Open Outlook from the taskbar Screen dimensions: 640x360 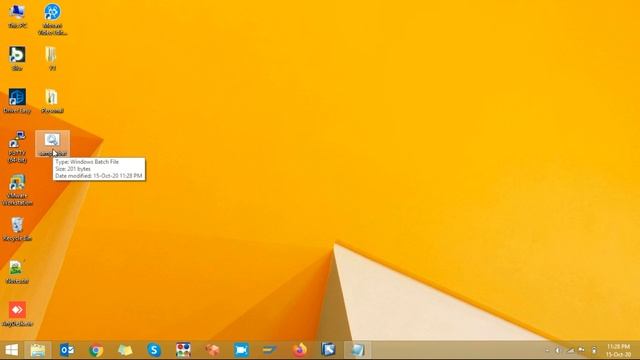pyautogui.click(x=67, y=350)
